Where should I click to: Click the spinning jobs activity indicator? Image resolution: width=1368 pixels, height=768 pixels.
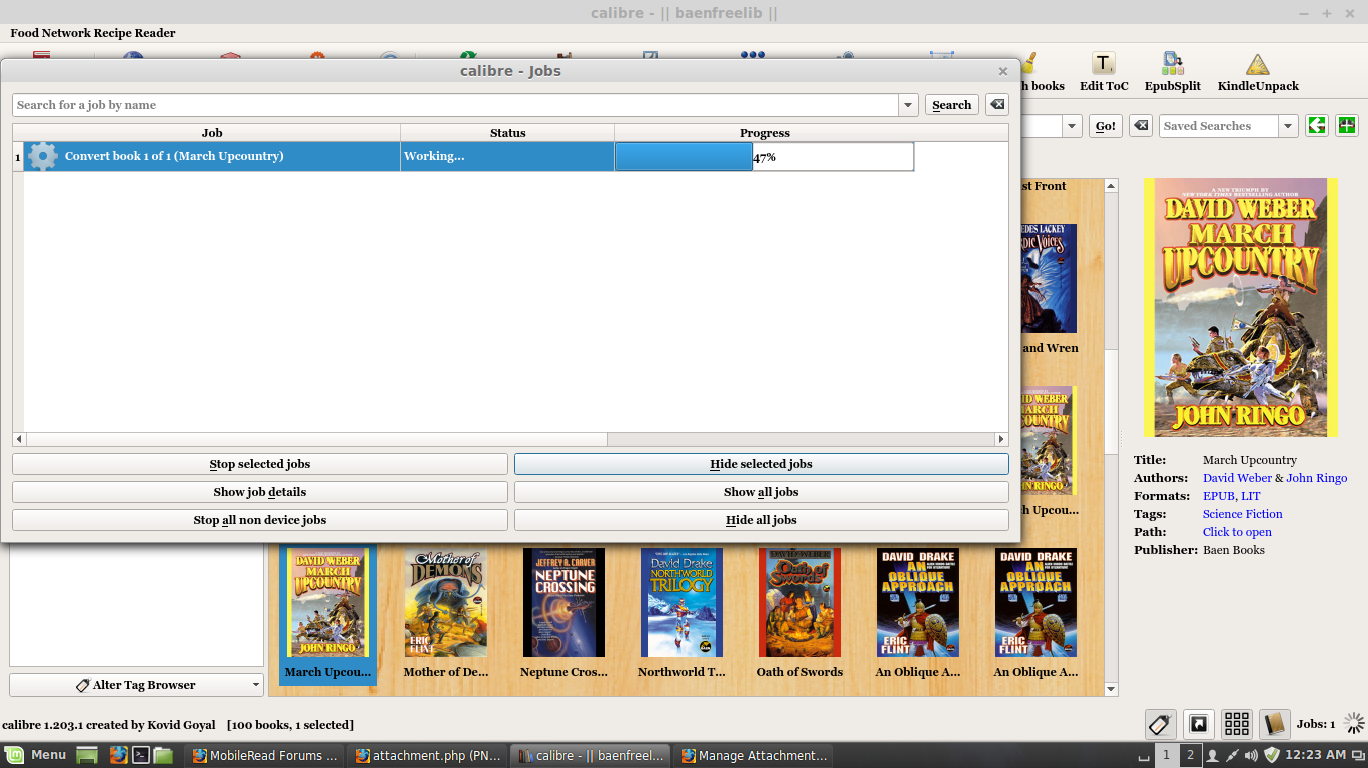1354,724
